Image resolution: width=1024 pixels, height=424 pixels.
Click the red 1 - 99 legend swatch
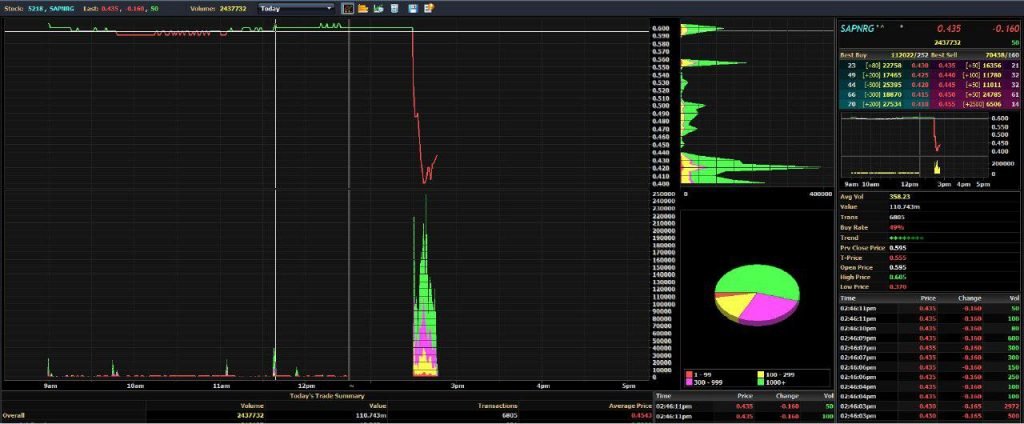[689, 373]
